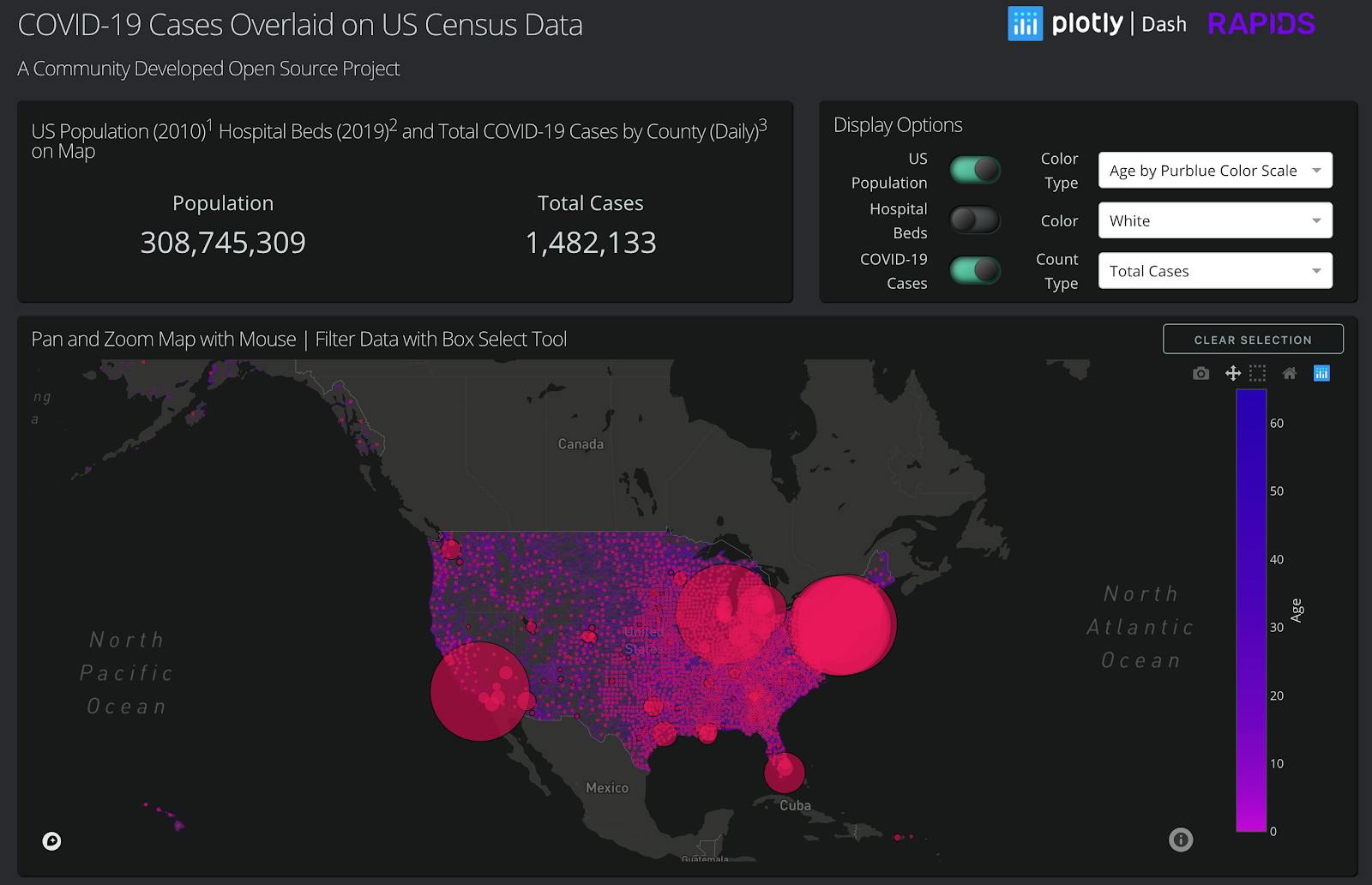Open Count Type dropdown showing Total Cases

[1215, 271]
